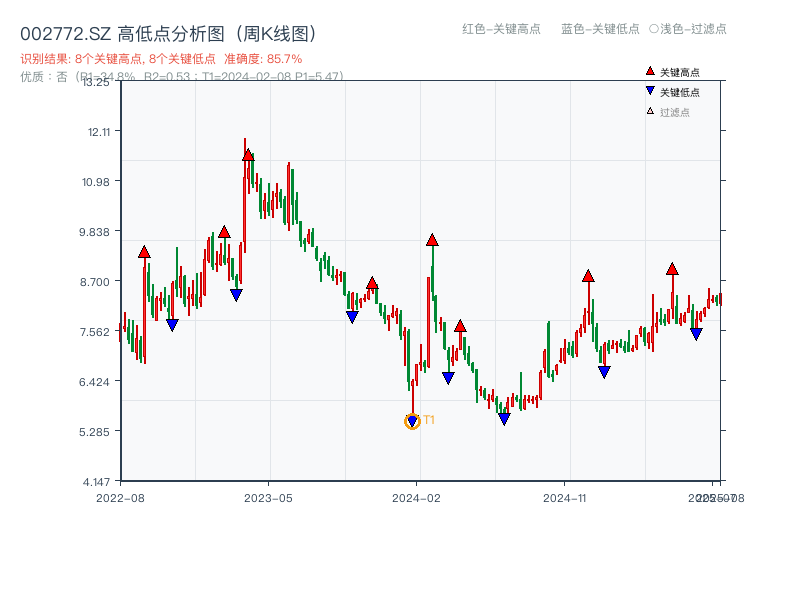Click the blue key-low marker at the lowest trough
Viewport: 800px width, 600px height.
click(411, 421)
